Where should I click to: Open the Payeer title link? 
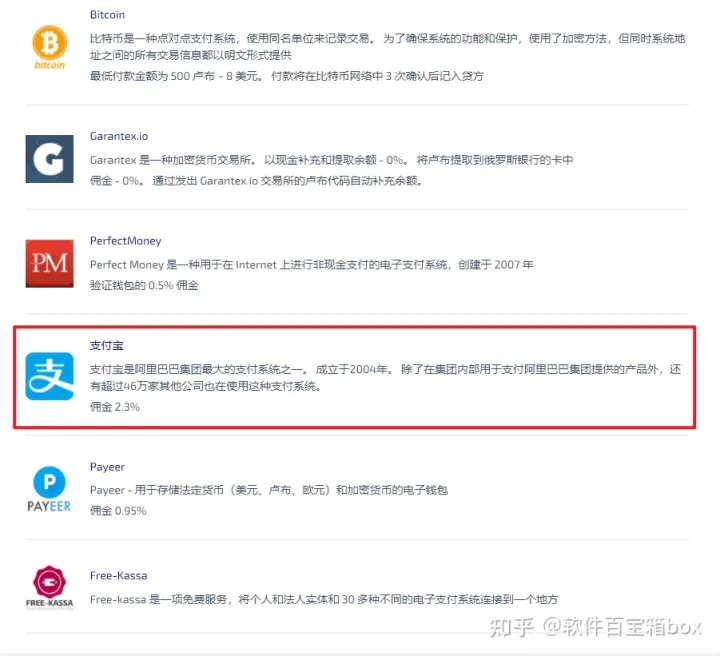point(107,467)
